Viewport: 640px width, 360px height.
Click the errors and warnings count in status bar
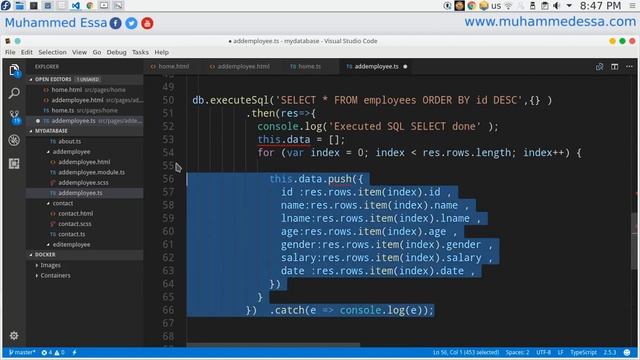click(53, 352)
